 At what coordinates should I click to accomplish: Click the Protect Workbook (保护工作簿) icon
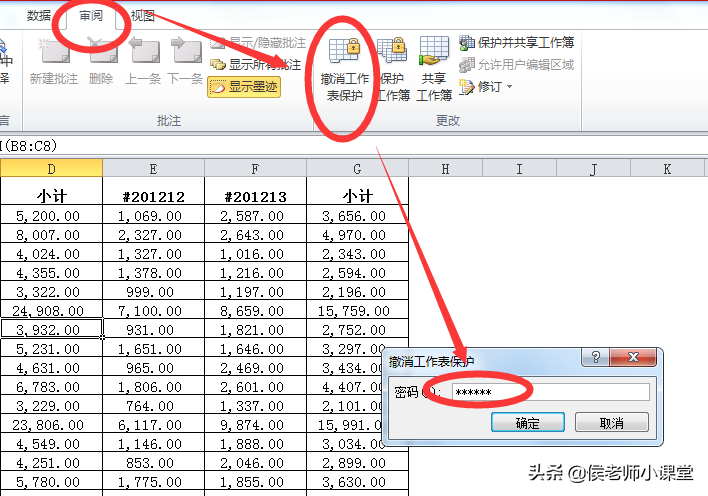click(x=392, y=50)
